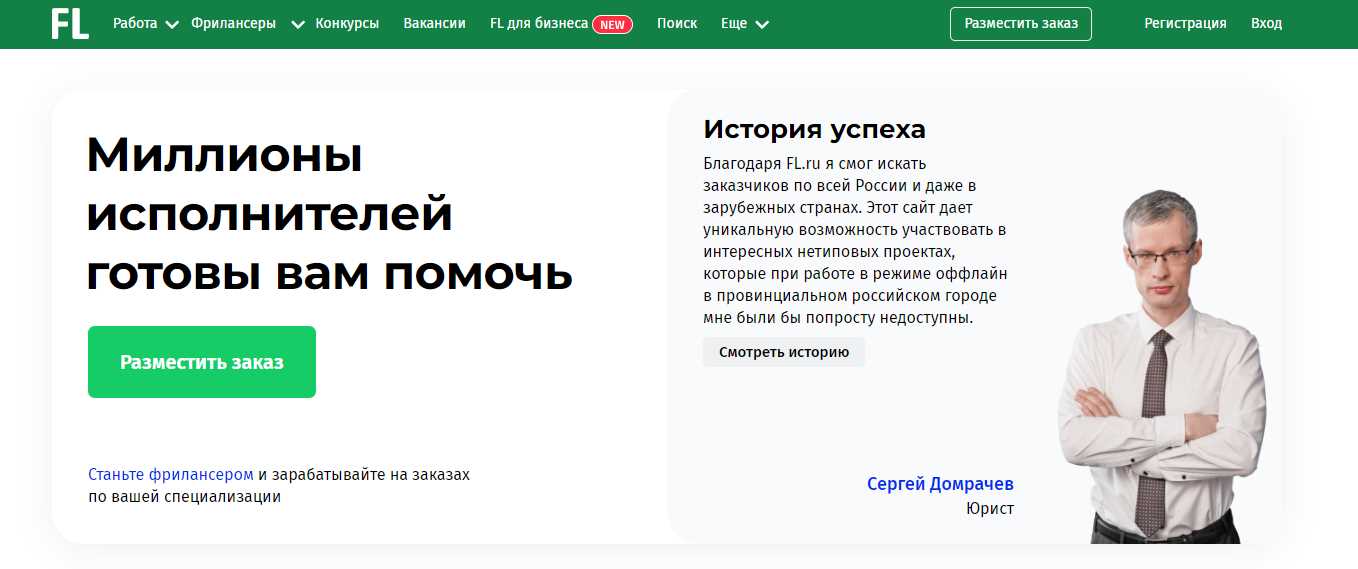
Task: Click the История успеха heading
Action: tap(814, 129)
